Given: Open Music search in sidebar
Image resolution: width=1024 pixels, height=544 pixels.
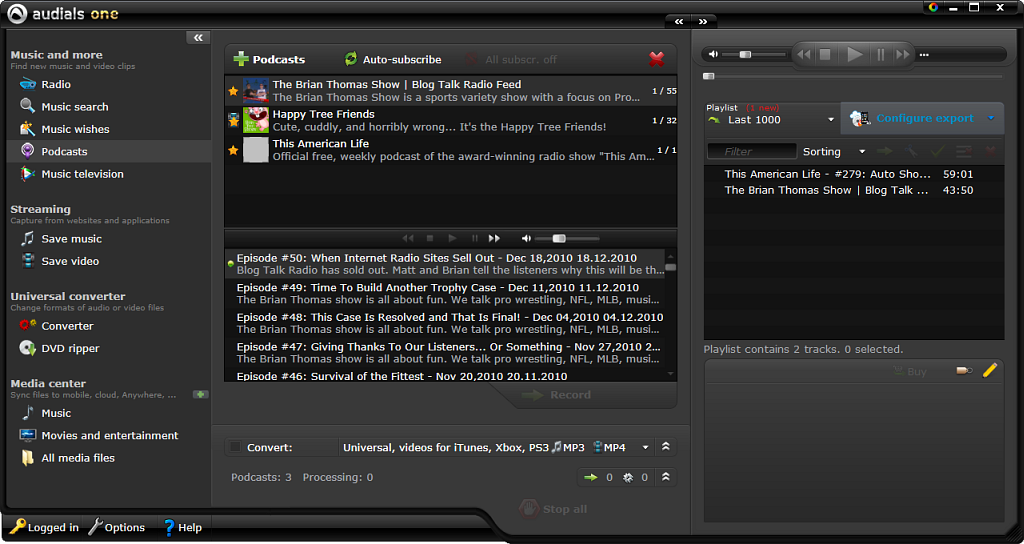Looking at the screenshot, I should pyautogui.click(x=74, y=106).
